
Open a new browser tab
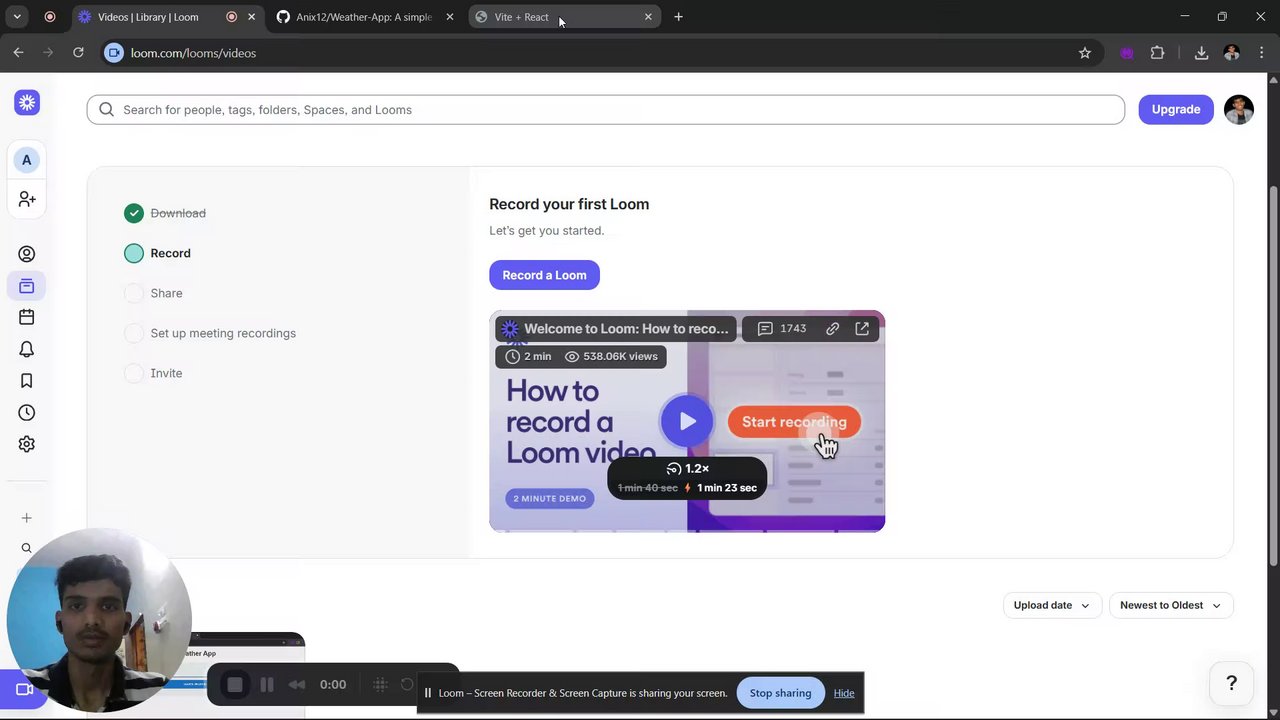(678, 17)
